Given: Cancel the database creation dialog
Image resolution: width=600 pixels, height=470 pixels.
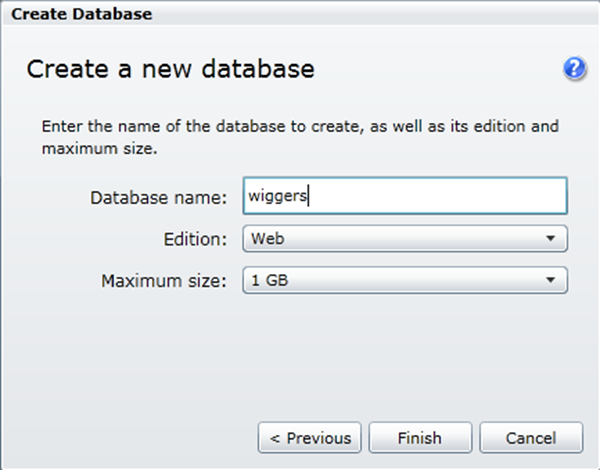Looking at the screenshot, I should pos(531,438).
